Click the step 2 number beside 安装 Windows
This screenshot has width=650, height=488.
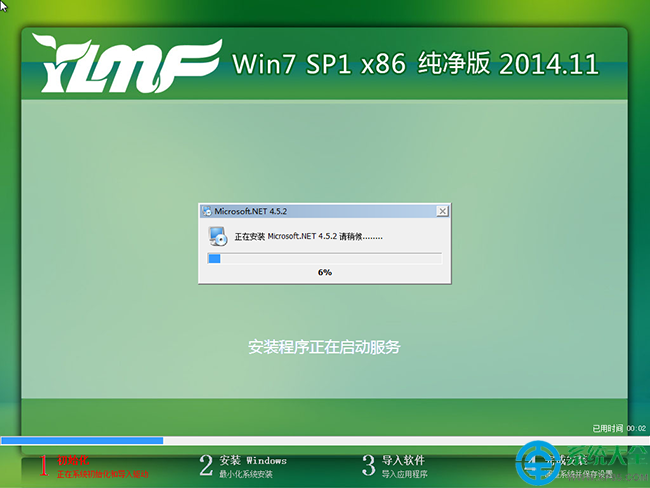(x=206, y=465)
